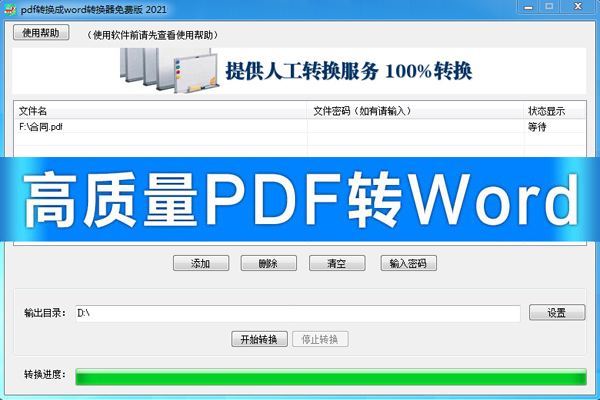Click the 输入密码 button
Viewport: 600px width, 400px height.
pyautogui.click(x=408, y=263)
